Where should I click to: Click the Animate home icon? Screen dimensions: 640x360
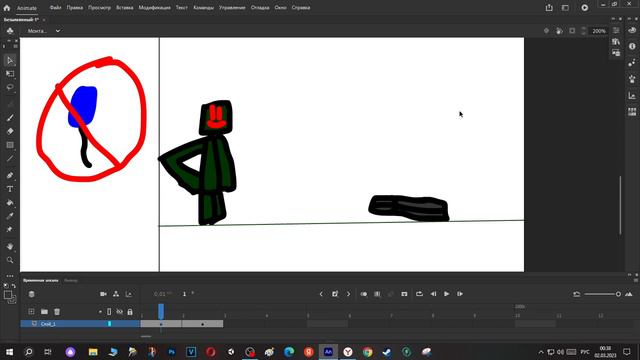coord(7,8)
